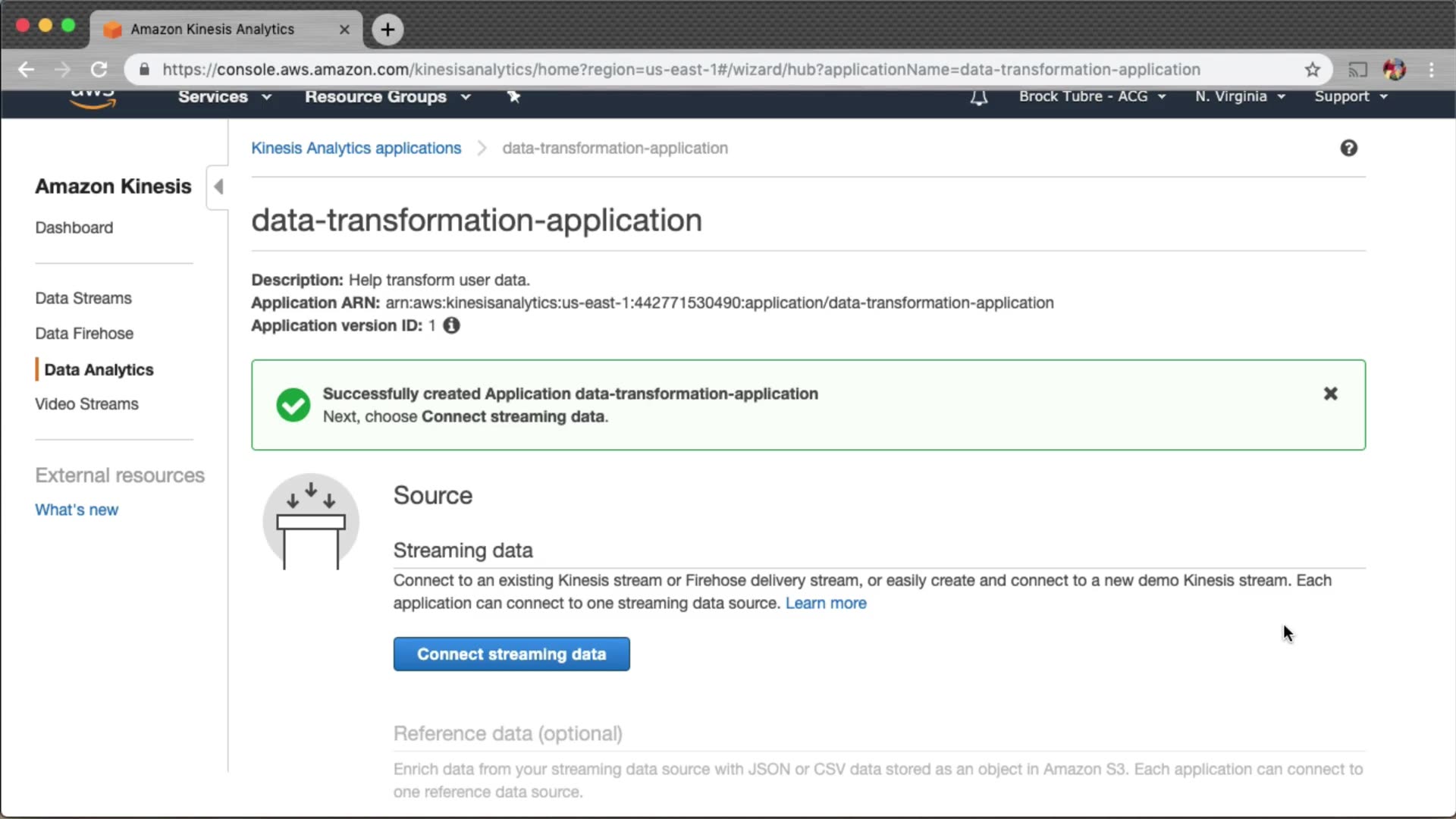Go to Data Streams in the sidebar

point(83,298)
